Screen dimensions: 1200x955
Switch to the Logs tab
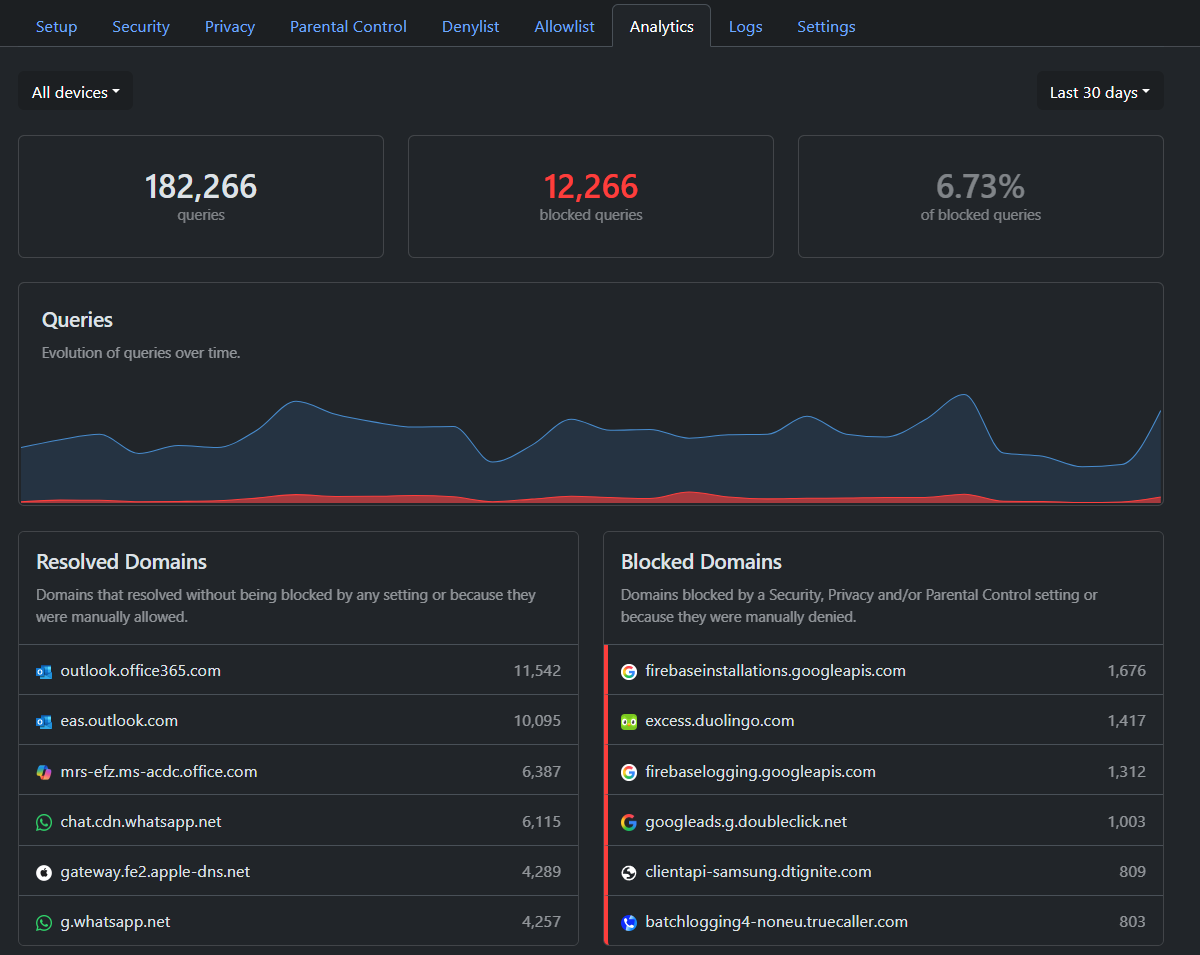click(745, 27)
